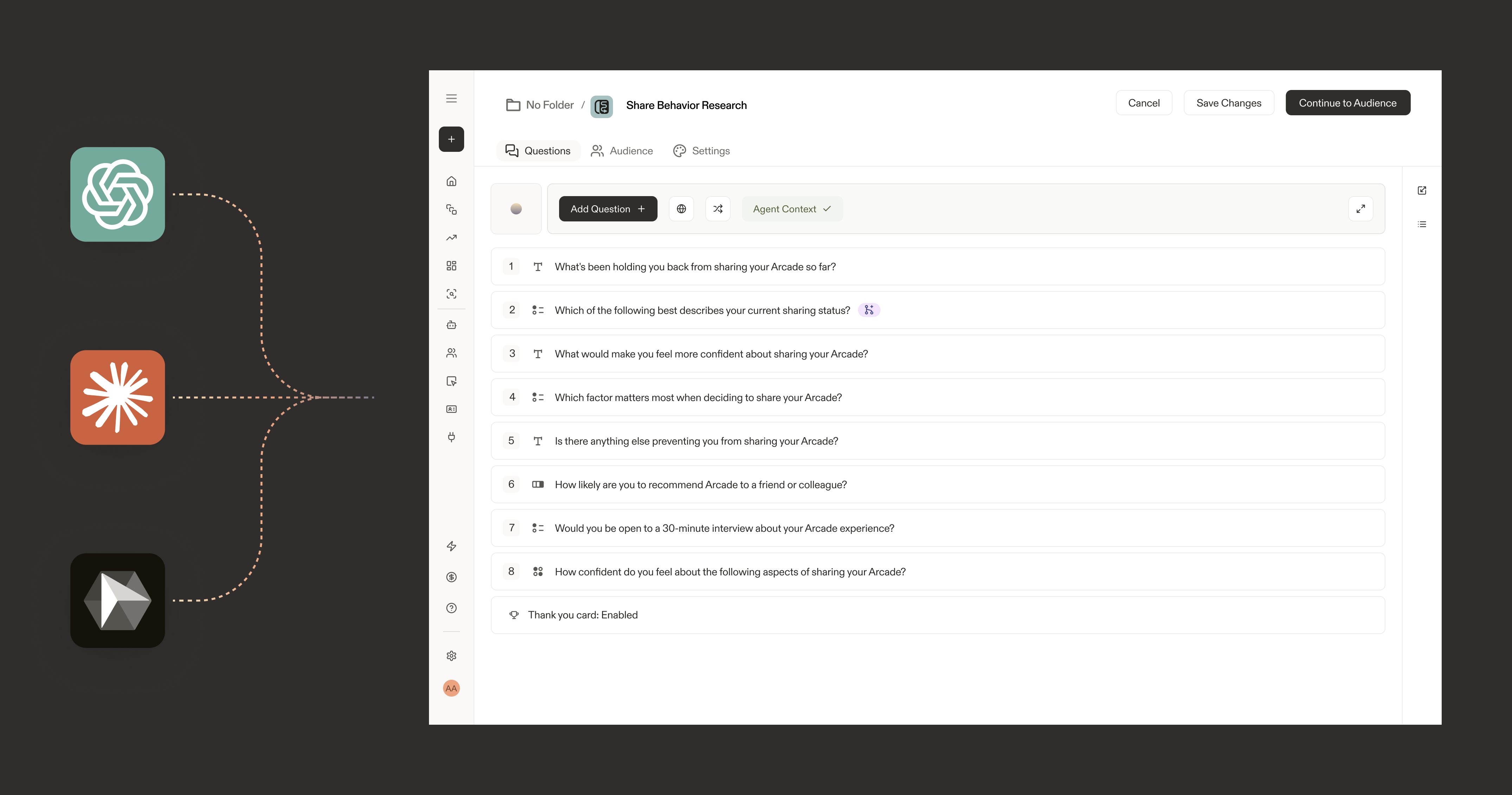Open the help question mark icon

coord(451,608)
